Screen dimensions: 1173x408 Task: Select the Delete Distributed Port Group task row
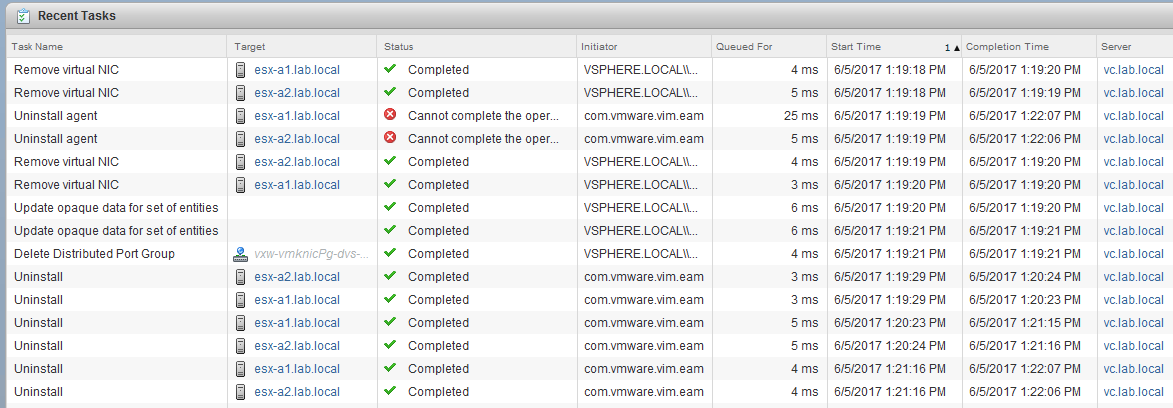pos(95,254)
